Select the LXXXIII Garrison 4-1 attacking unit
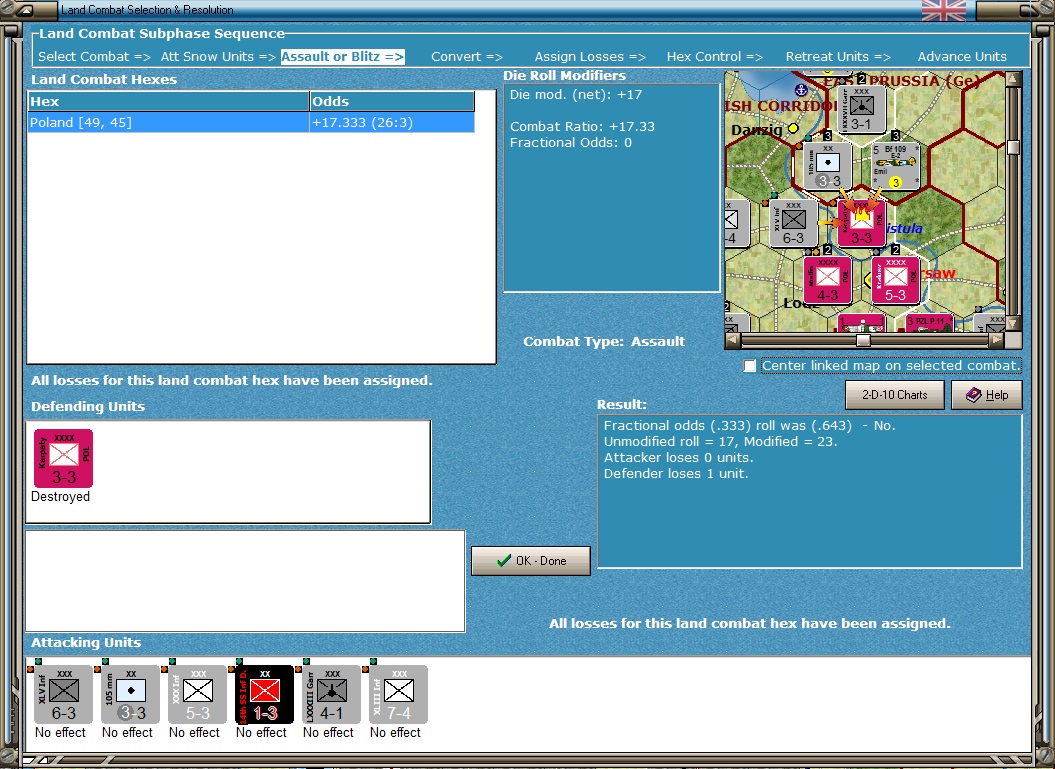Image resolution: width=1055 pixels, height=769 pixels. [x=331, y=694]
